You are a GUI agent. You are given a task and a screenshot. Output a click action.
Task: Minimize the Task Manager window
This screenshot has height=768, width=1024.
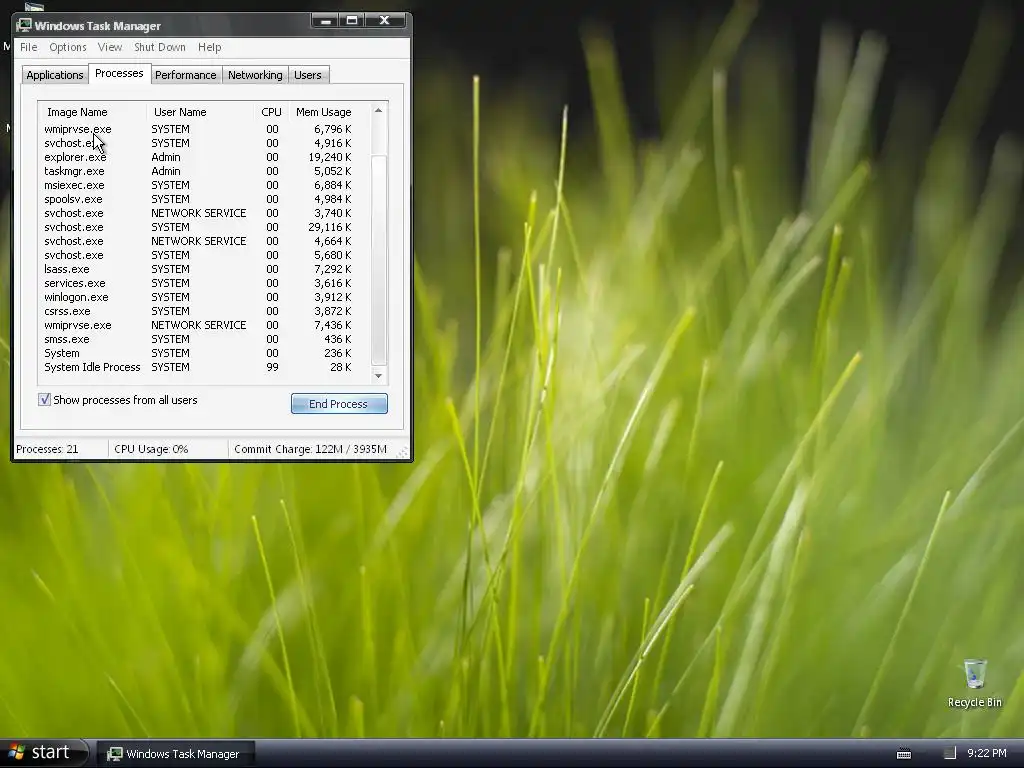click(x=325, y=21)
